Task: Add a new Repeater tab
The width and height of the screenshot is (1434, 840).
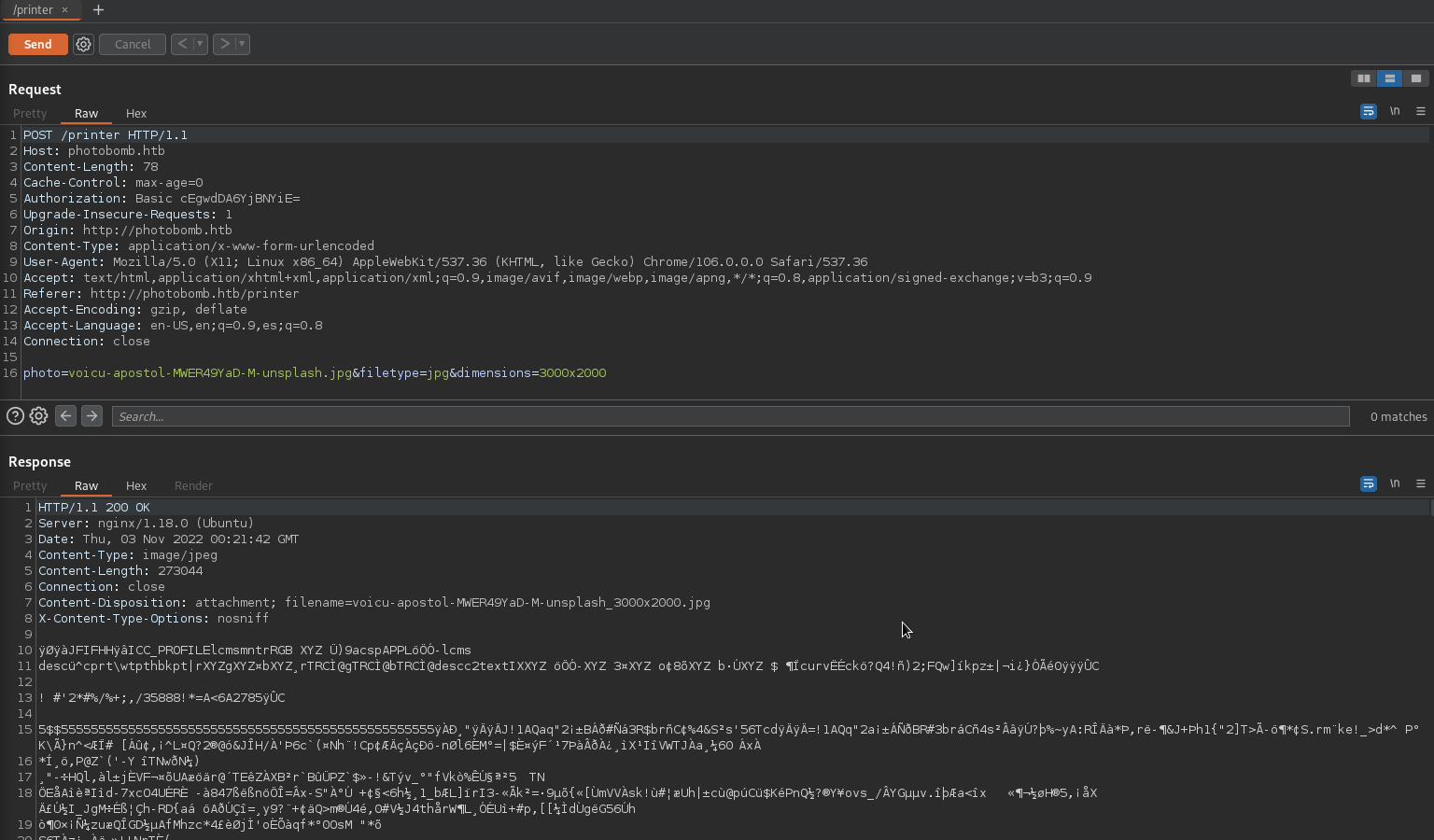Action: tap(98, 10)
